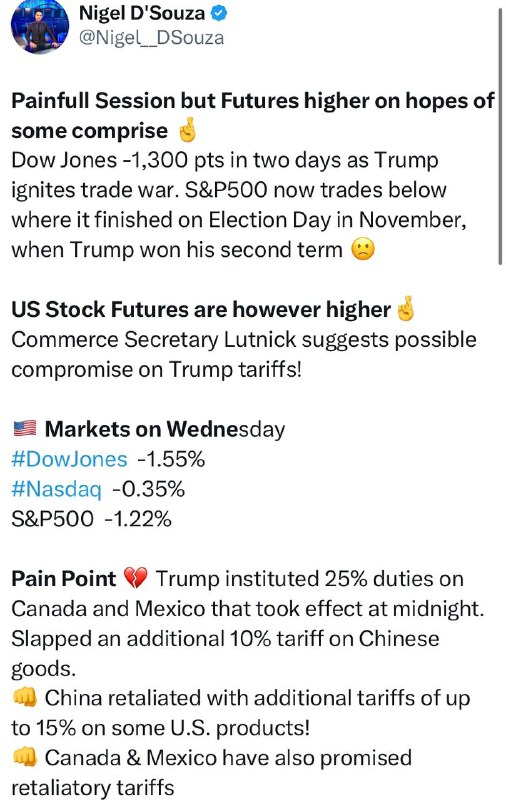Open the Nigel D'Souza display name
The height and width of the screenshot is (800, 506).
pyautogui.click(x=142, y=13)
